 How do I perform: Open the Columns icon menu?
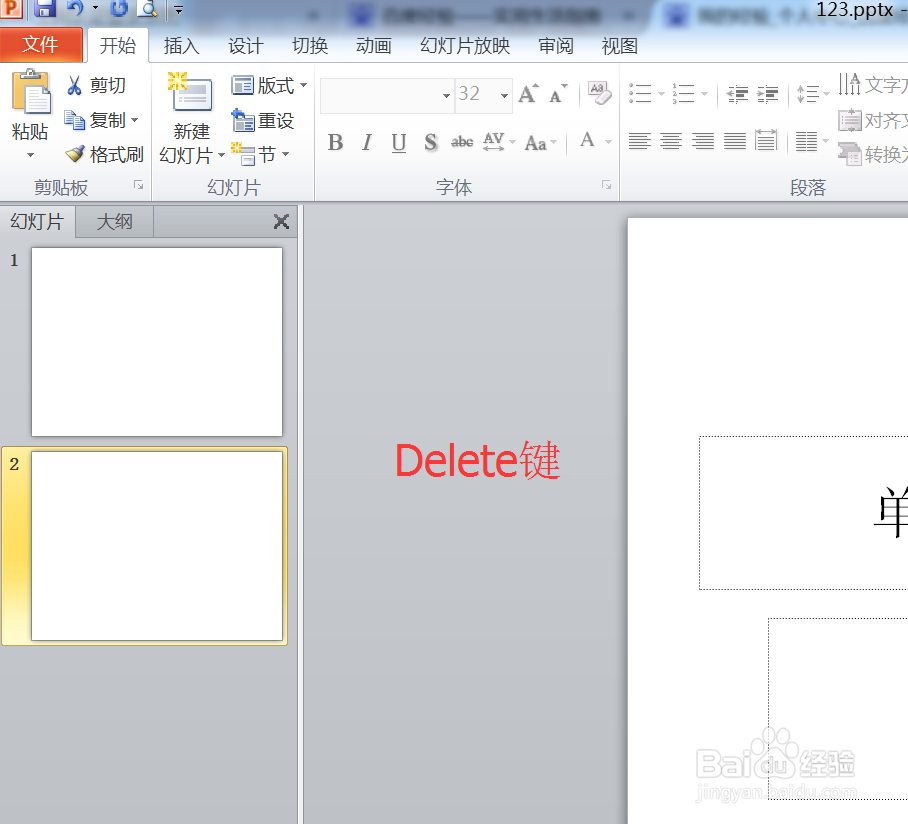(x=811, y=141)
